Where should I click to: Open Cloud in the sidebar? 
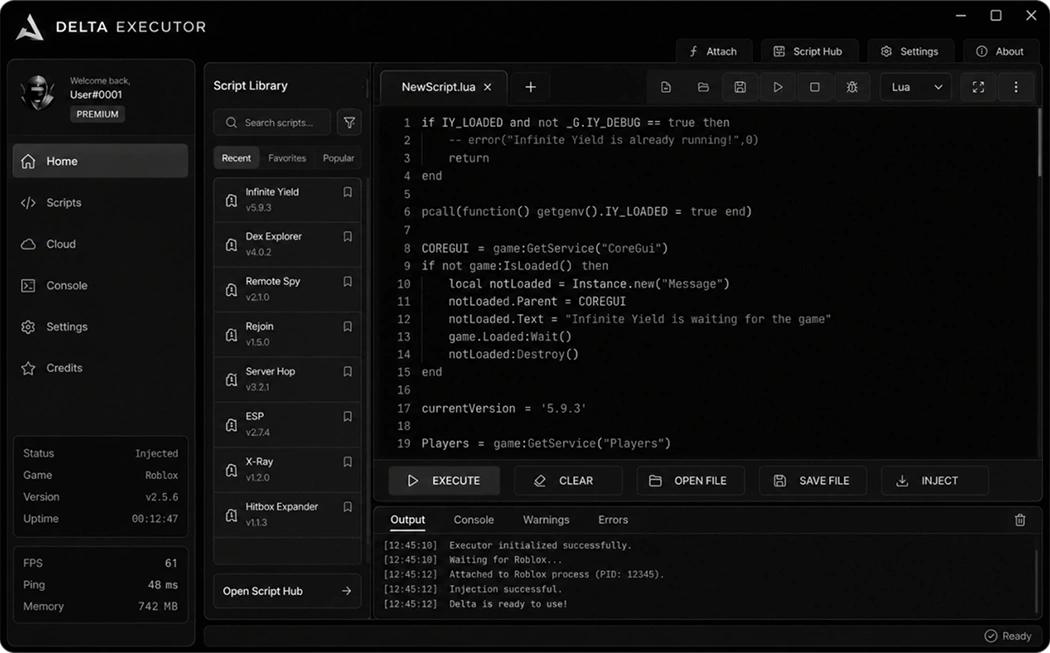coord(100,244)
